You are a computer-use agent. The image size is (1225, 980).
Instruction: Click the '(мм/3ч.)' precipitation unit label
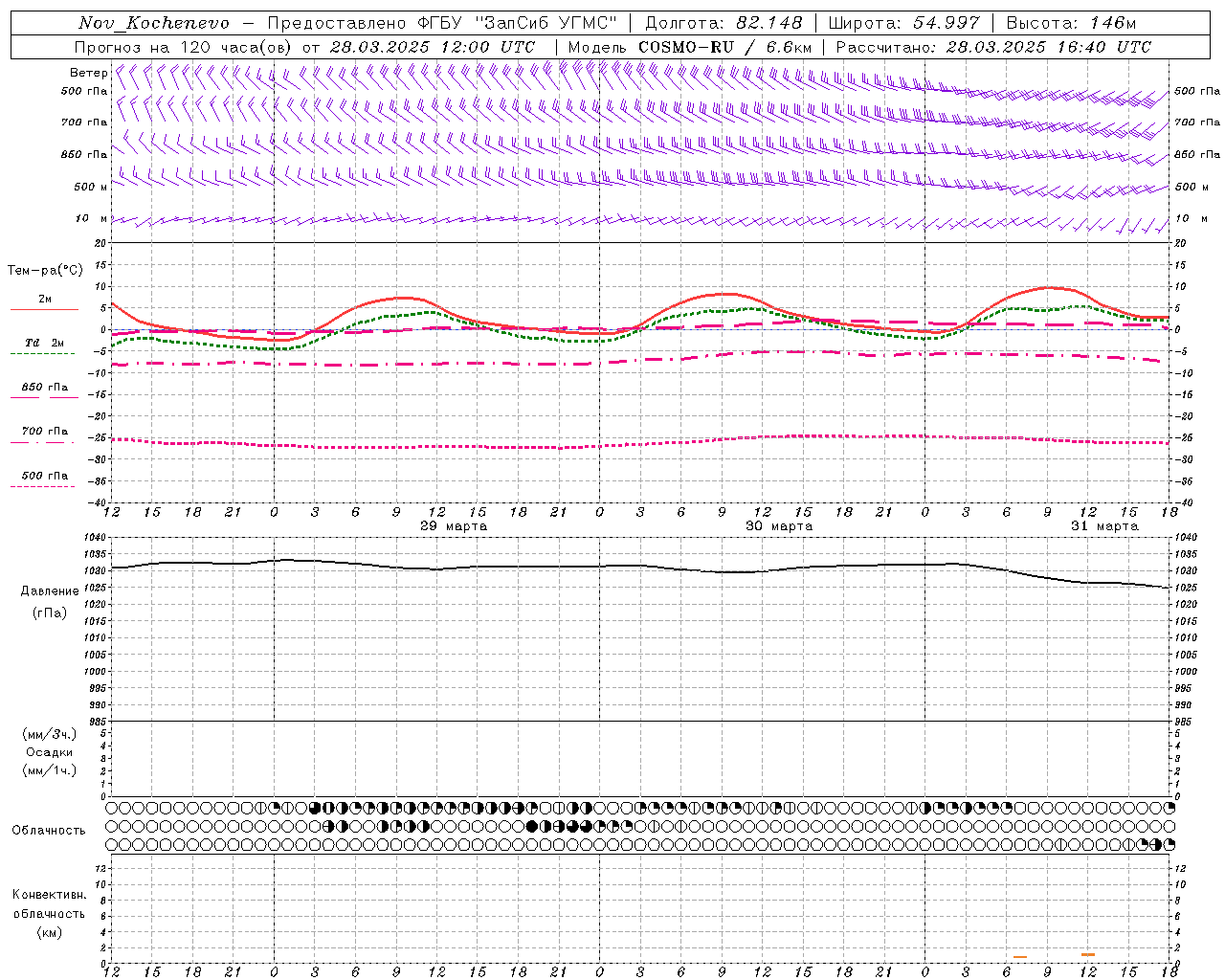click(x=50, y=734)
